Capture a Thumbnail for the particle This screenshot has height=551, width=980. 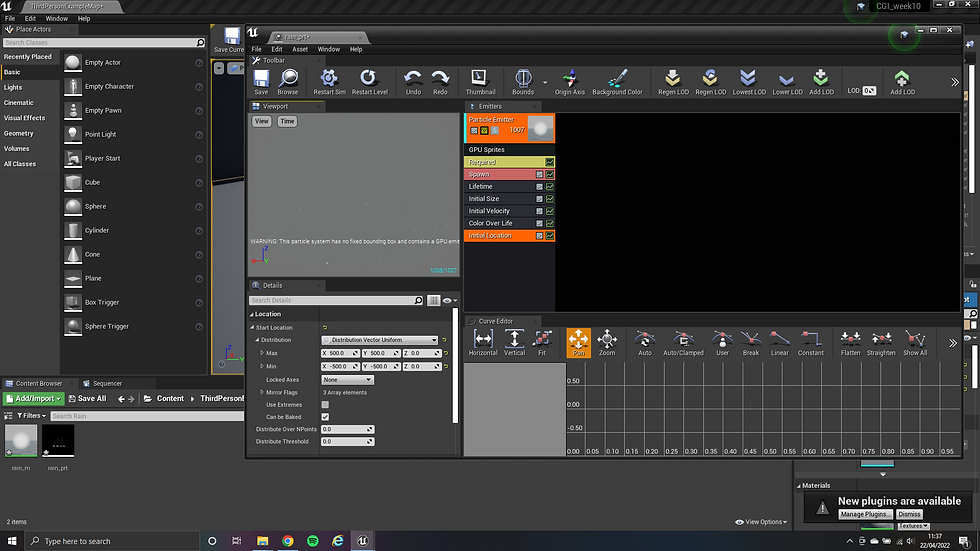point(480,82)
